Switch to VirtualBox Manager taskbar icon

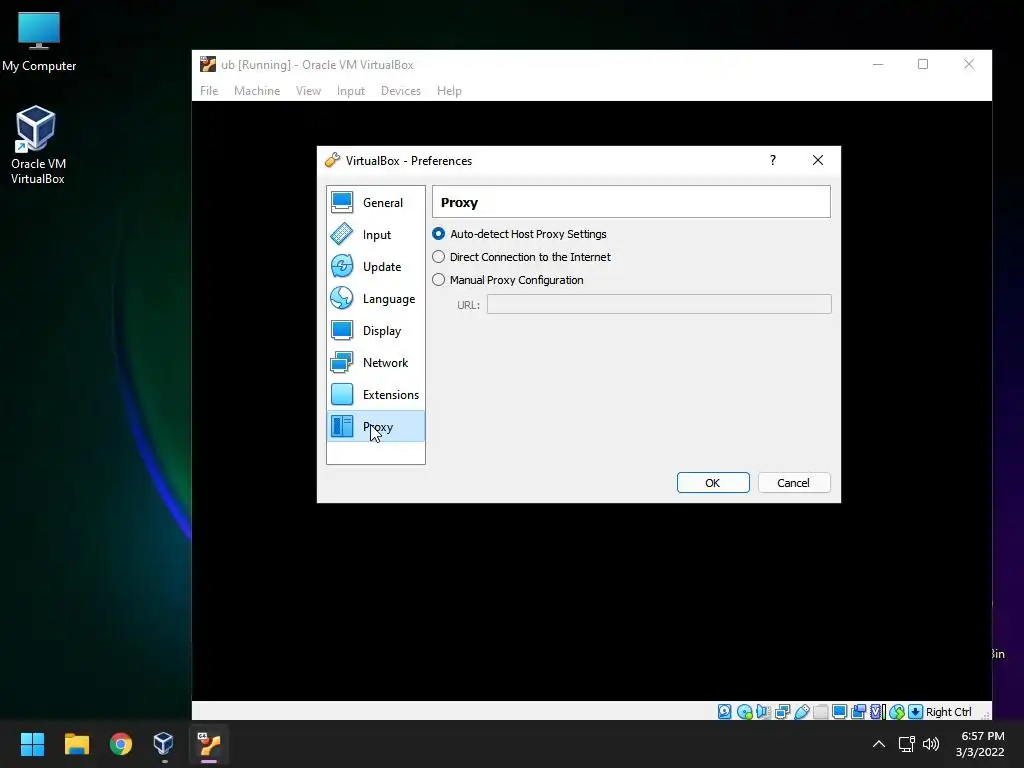[164, 744]
